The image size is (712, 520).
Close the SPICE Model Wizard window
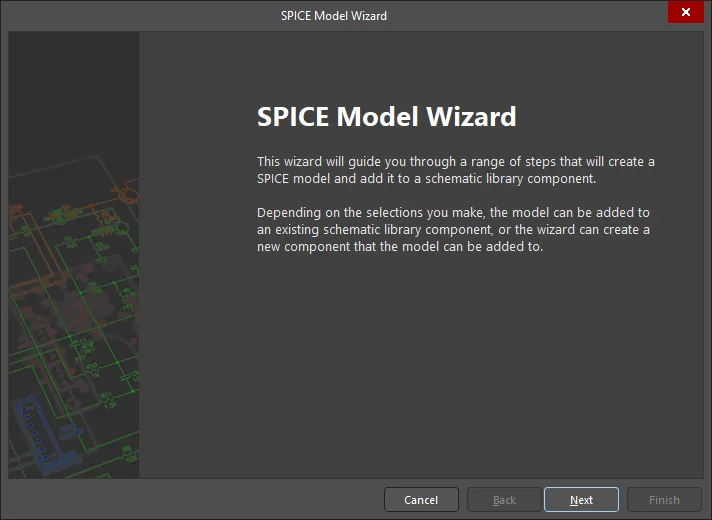686,12
